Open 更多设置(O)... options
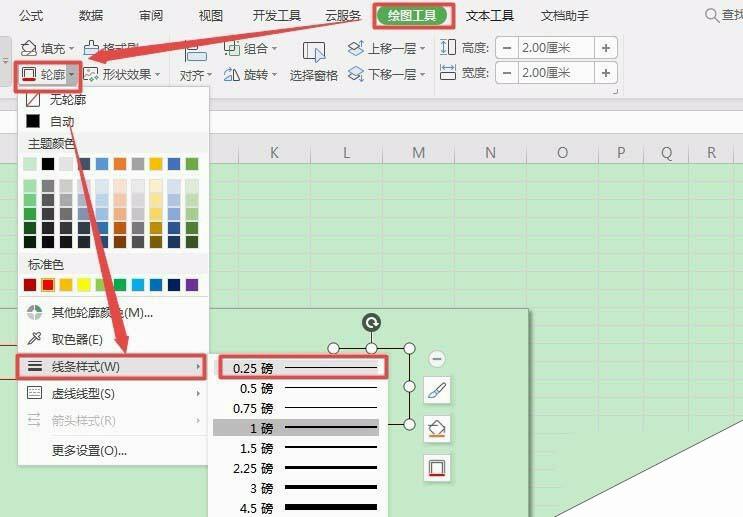This screenshot has height=517, width=743. point(113,450)
